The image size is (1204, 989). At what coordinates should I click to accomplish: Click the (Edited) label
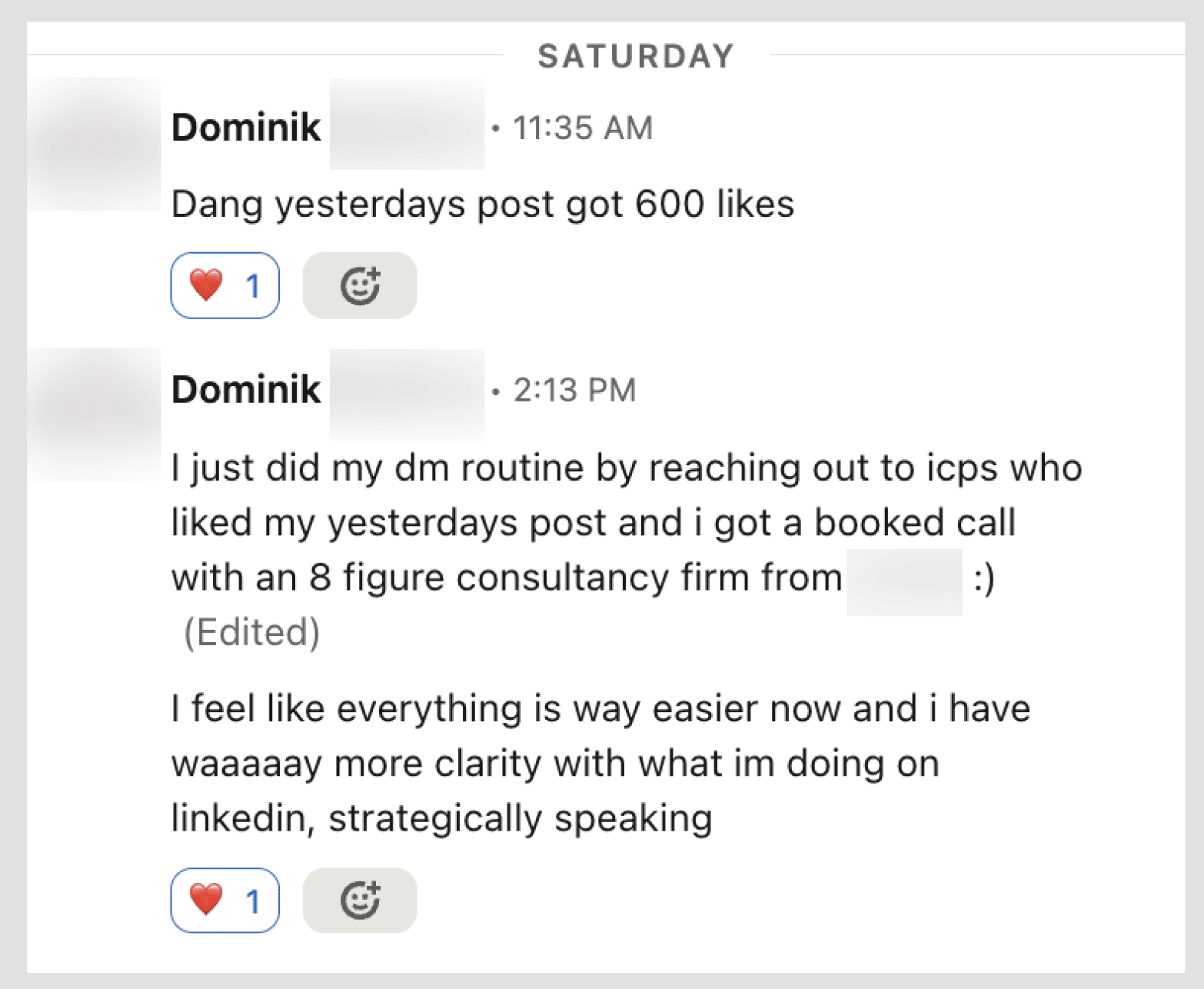(251, 632)
